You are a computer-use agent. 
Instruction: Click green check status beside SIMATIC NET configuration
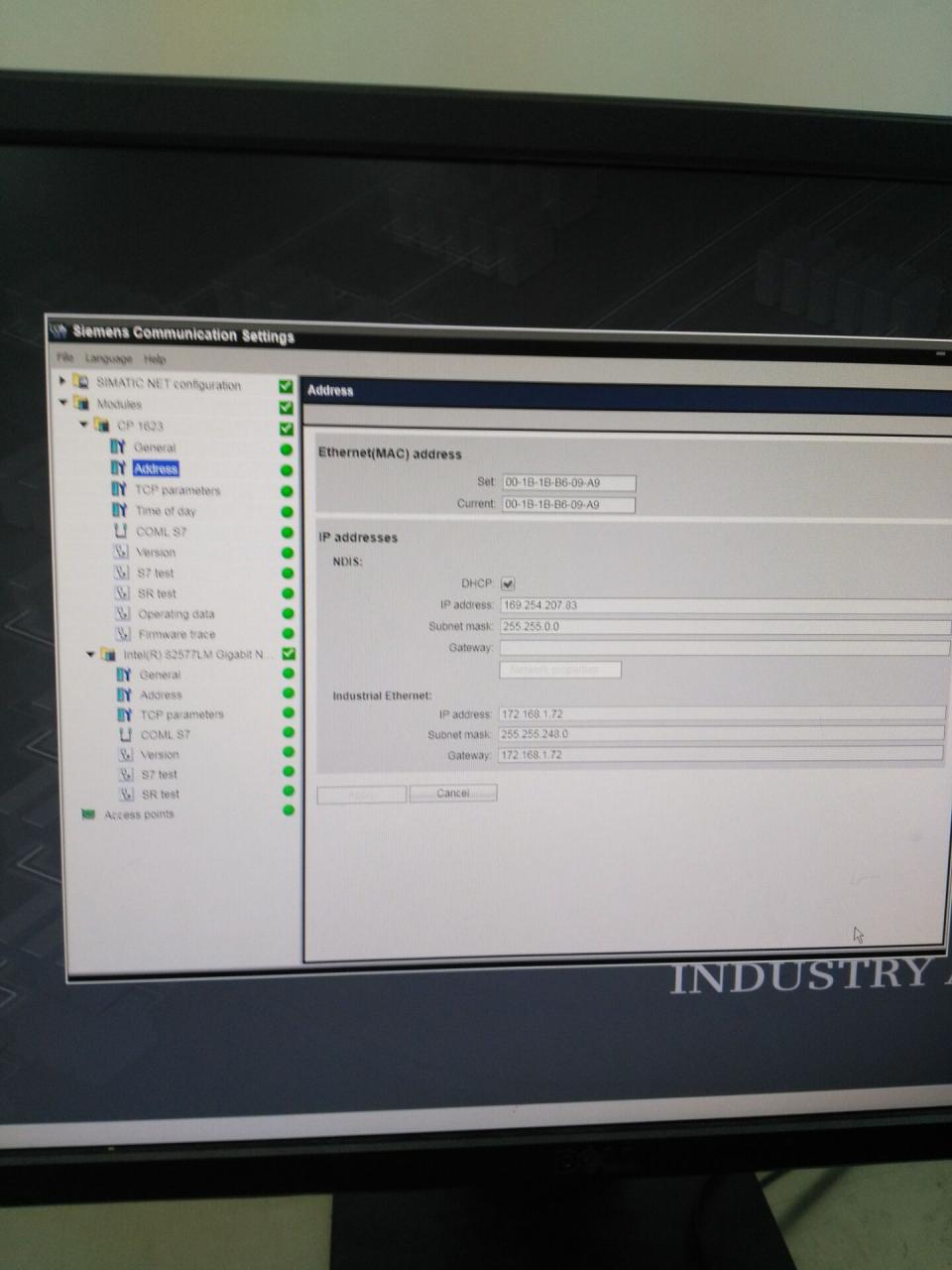[x=286, y=386]
